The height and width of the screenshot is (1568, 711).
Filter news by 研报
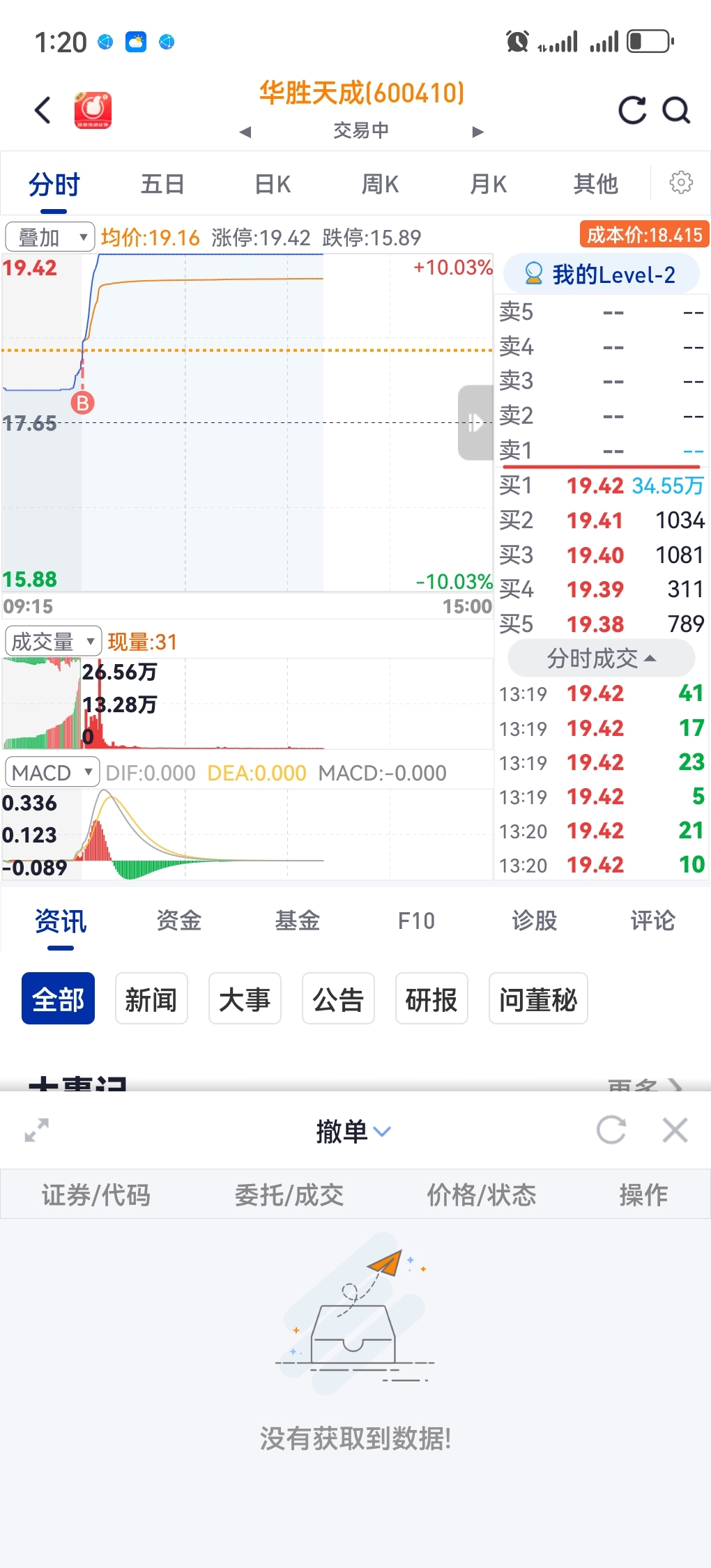pyautogui.click(x=431, y=999)
